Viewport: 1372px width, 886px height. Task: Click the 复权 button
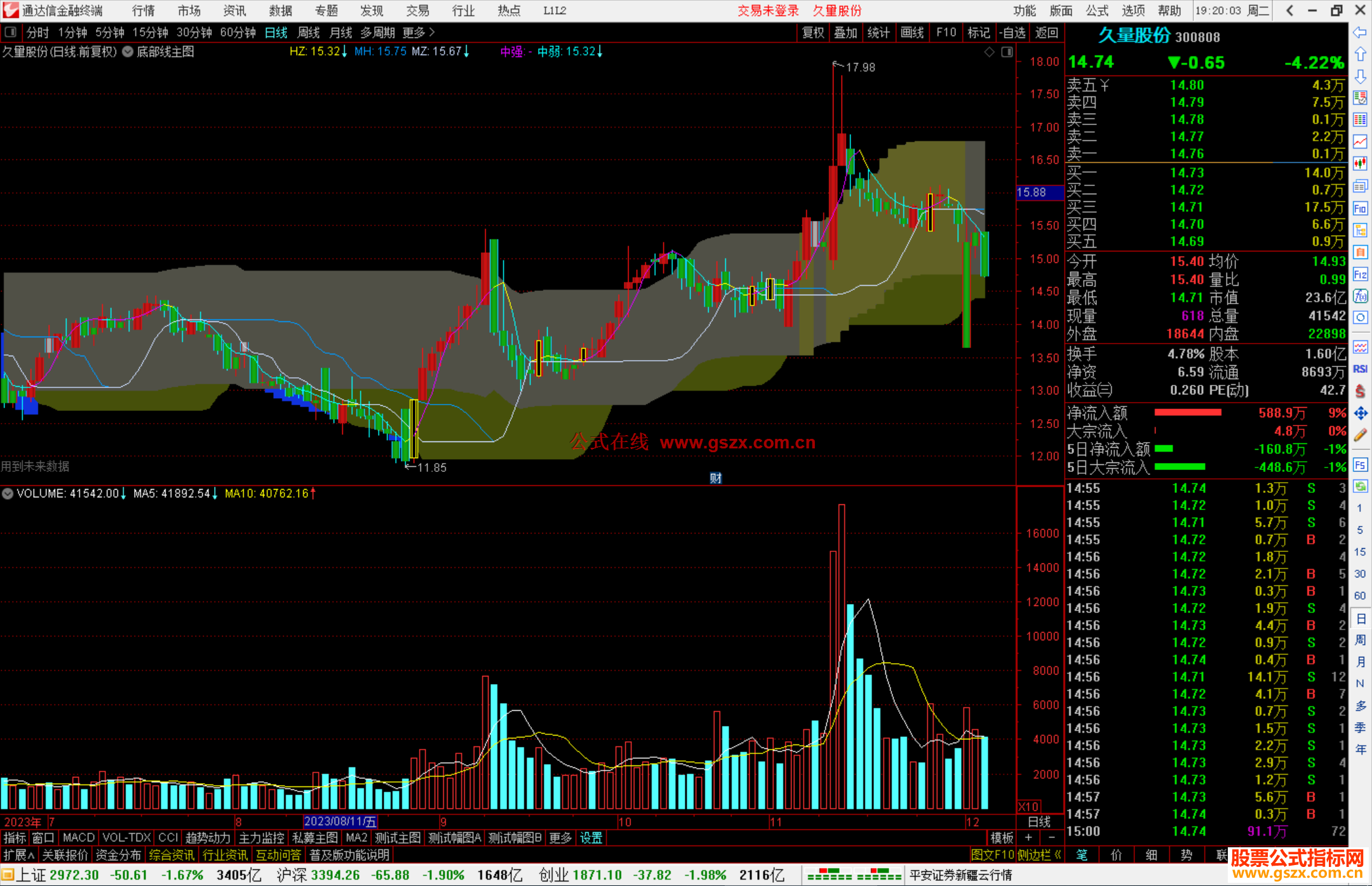(813, 32)
